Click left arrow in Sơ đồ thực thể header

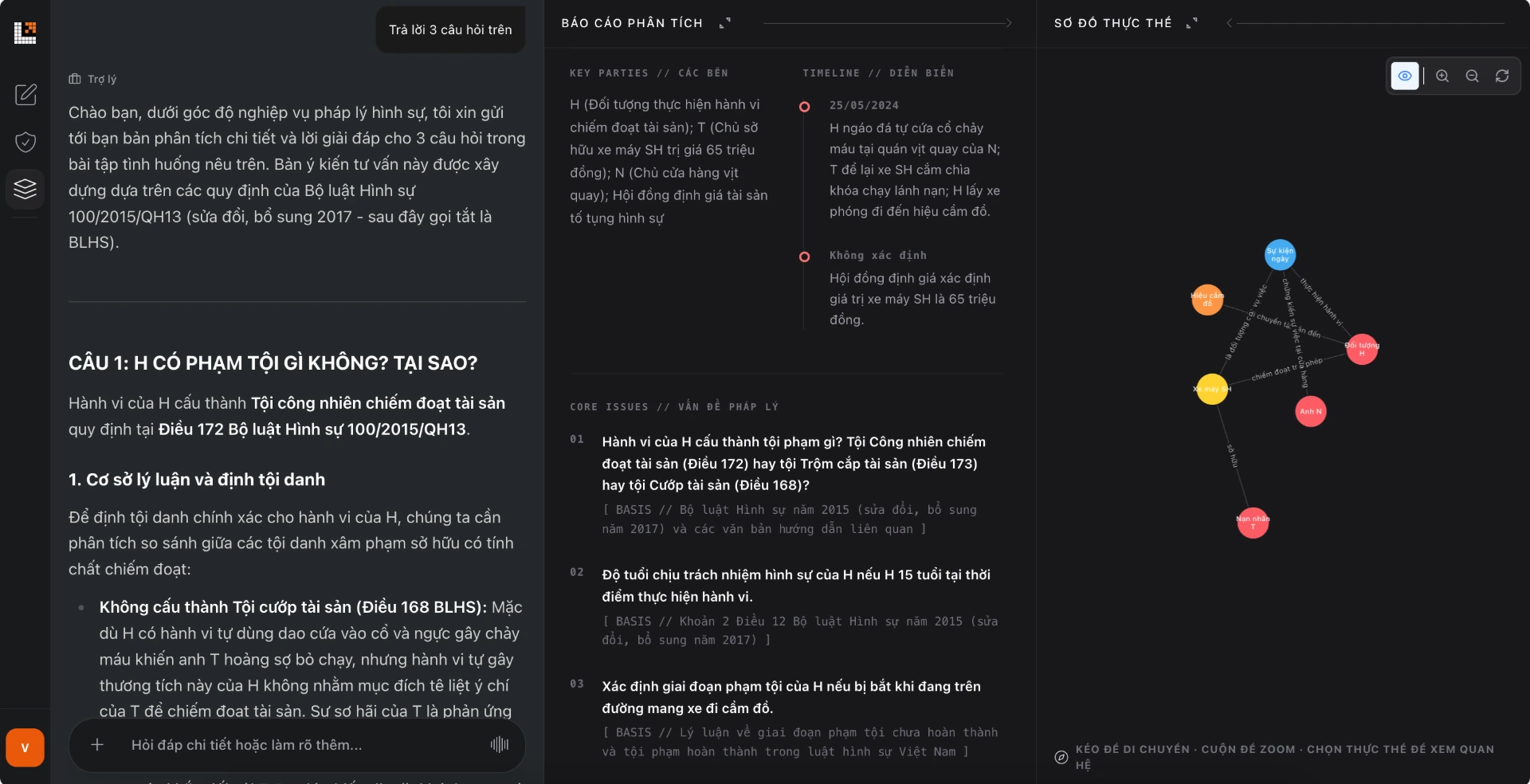click(1230, 23)
